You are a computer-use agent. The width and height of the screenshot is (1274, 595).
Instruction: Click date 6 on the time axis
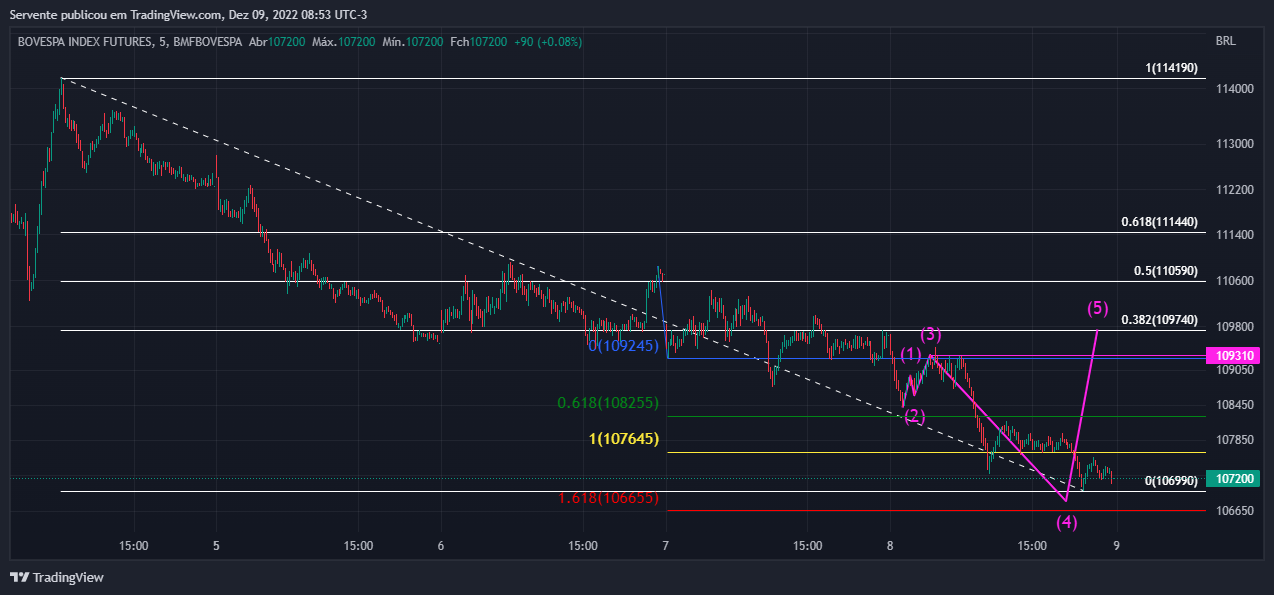[441, 546]
